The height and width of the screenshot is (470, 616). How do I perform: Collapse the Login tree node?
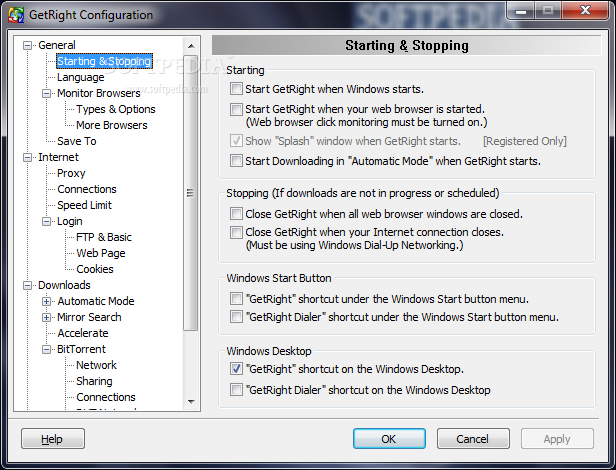pos(46,221)
